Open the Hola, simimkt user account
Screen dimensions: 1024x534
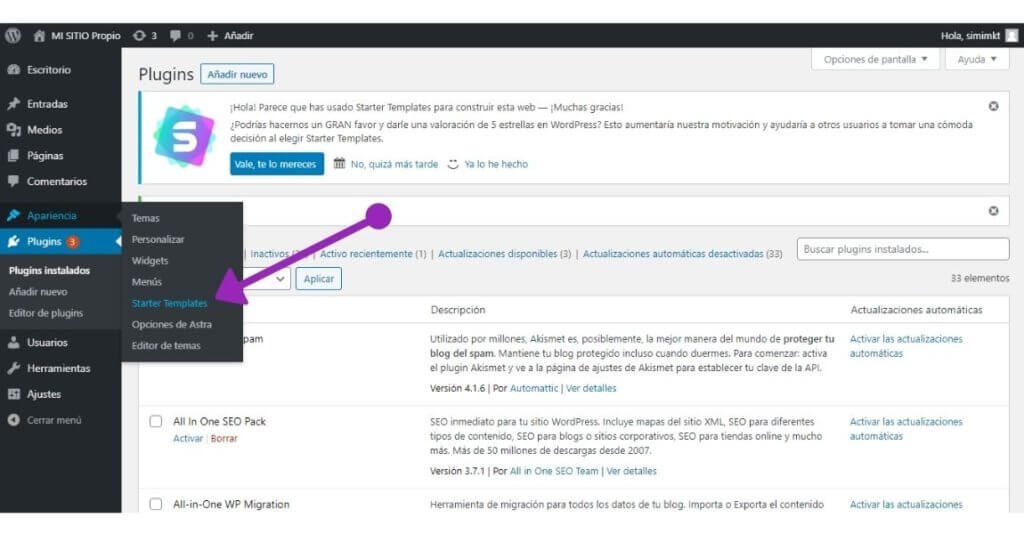970,36
